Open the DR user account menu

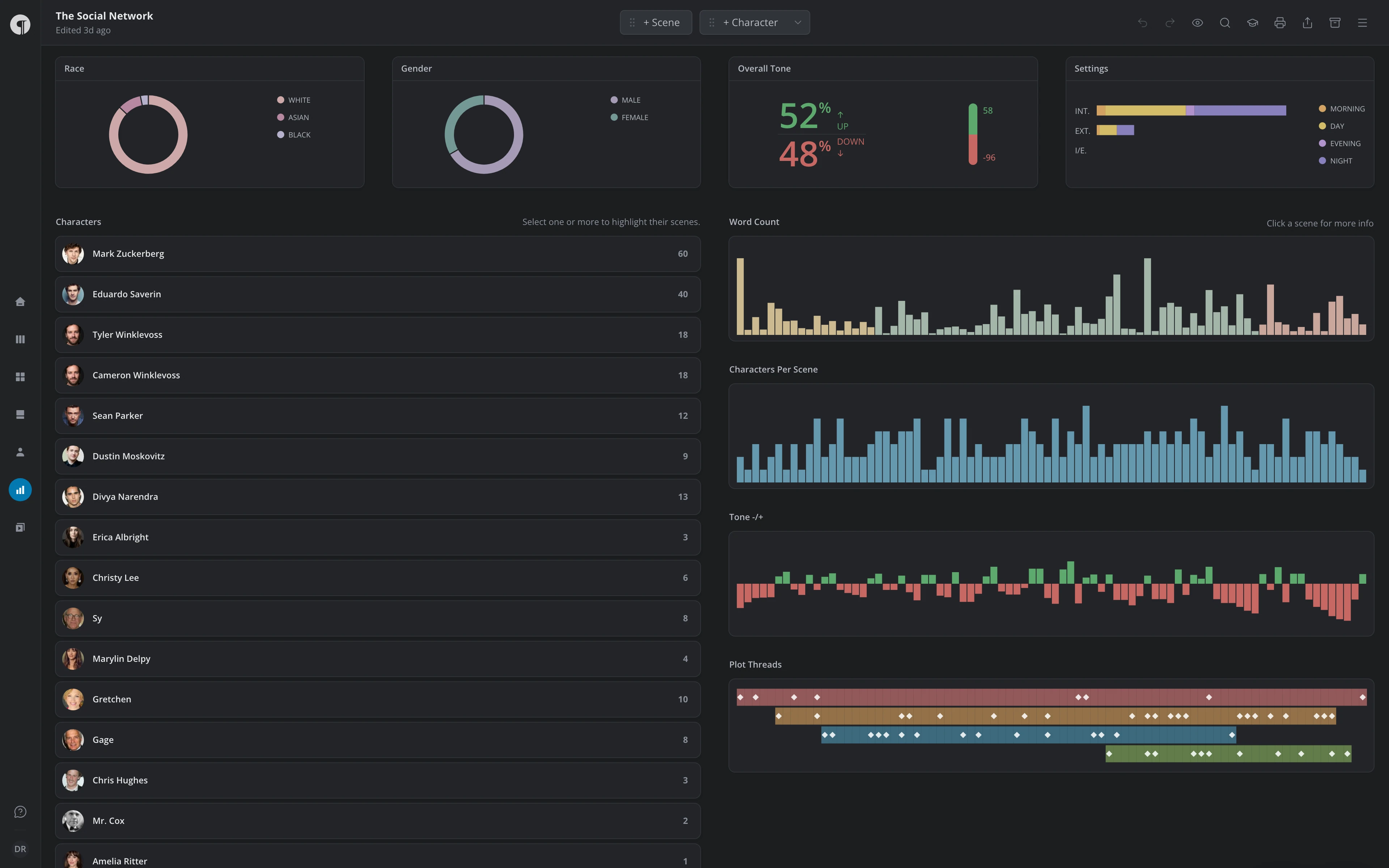click(20, 848)
